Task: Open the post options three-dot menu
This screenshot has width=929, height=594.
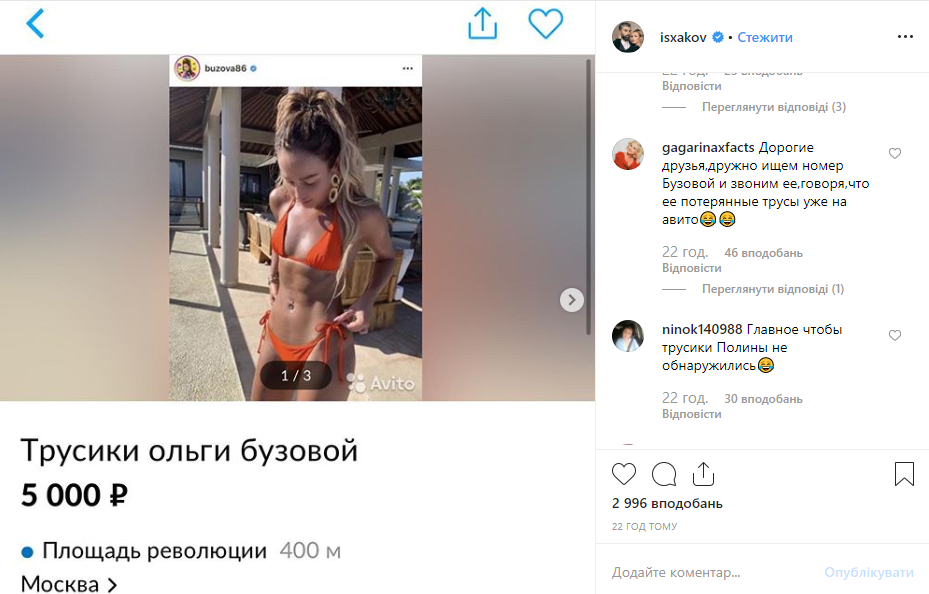Action: pyautogui.click(x=905, y=37)
